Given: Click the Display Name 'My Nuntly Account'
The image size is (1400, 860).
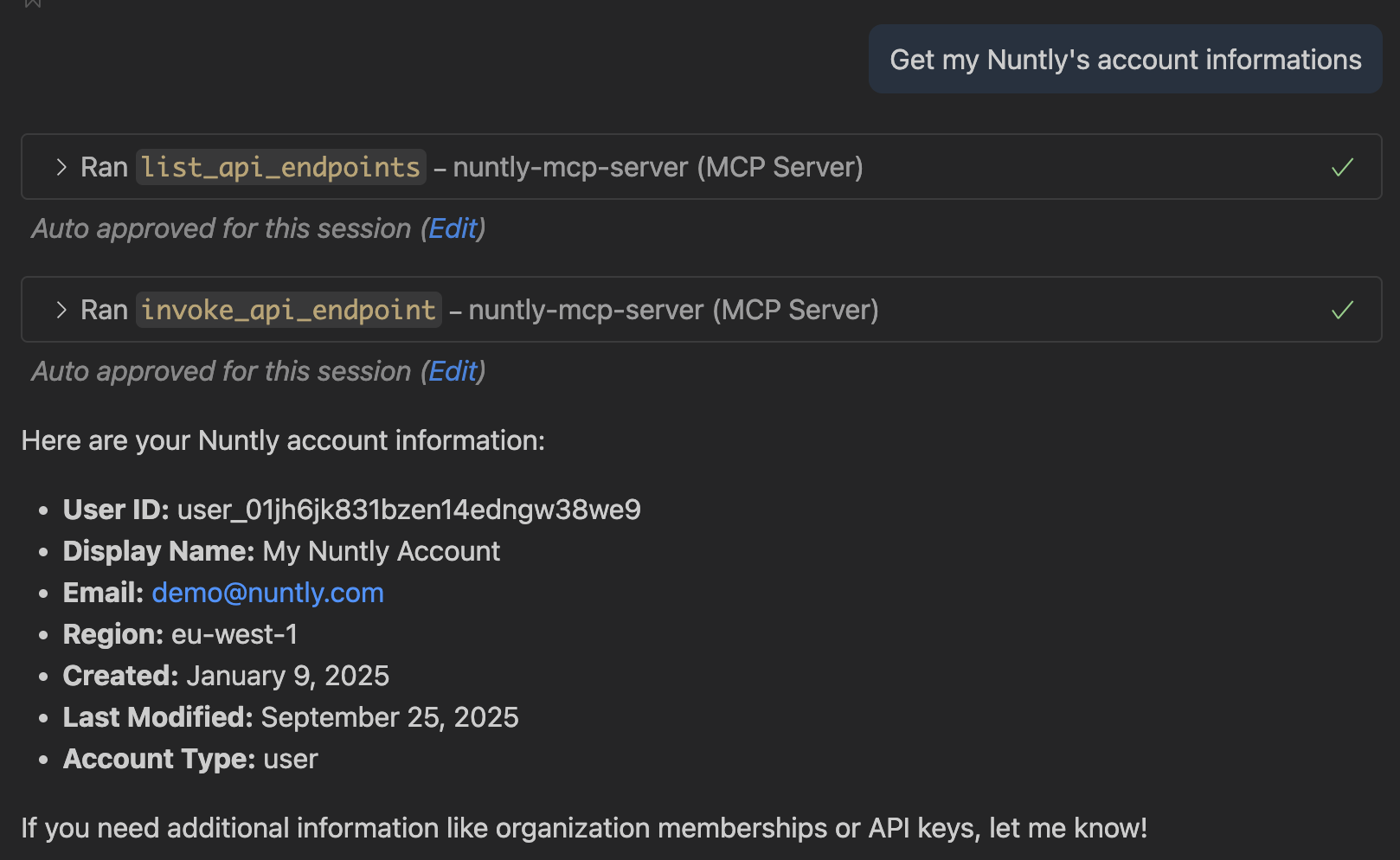Looking at the screenshot, I should [x=381, y=551].
